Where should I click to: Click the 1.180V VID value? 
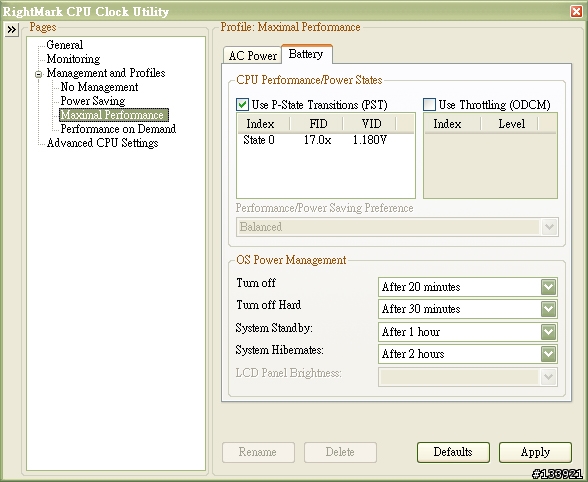tap(370, 140)
